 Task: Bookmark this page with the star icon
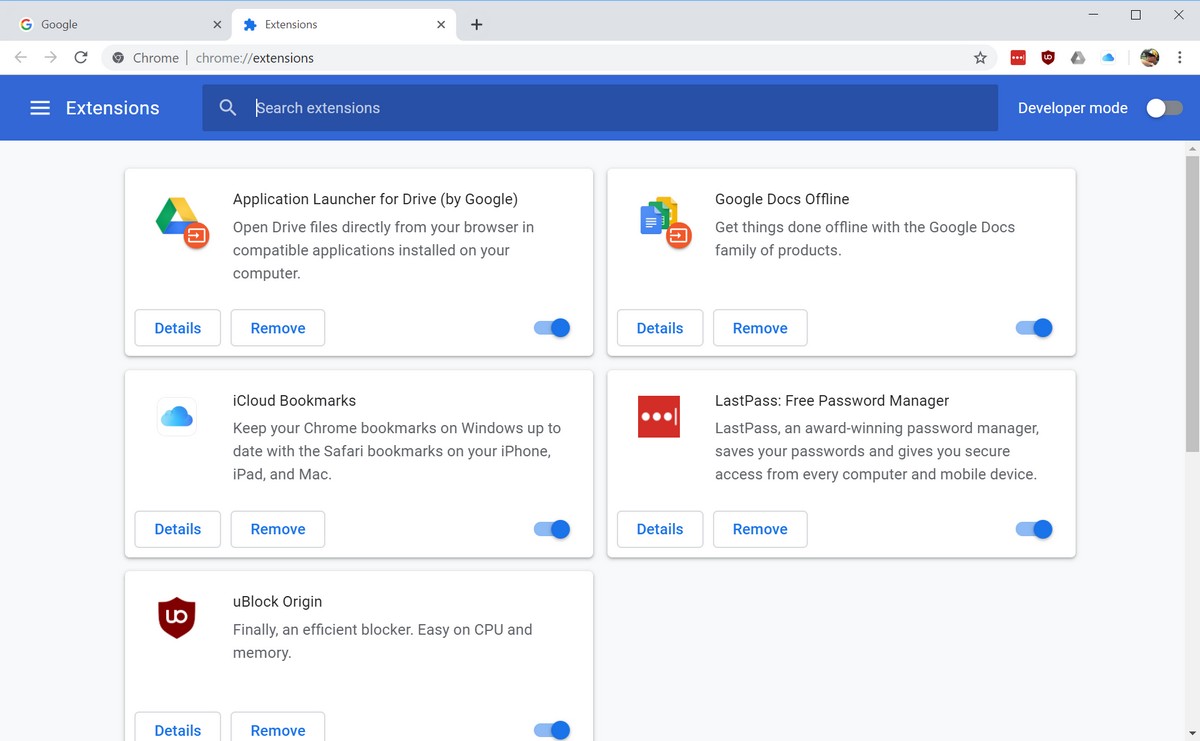(x=980, y=58)
